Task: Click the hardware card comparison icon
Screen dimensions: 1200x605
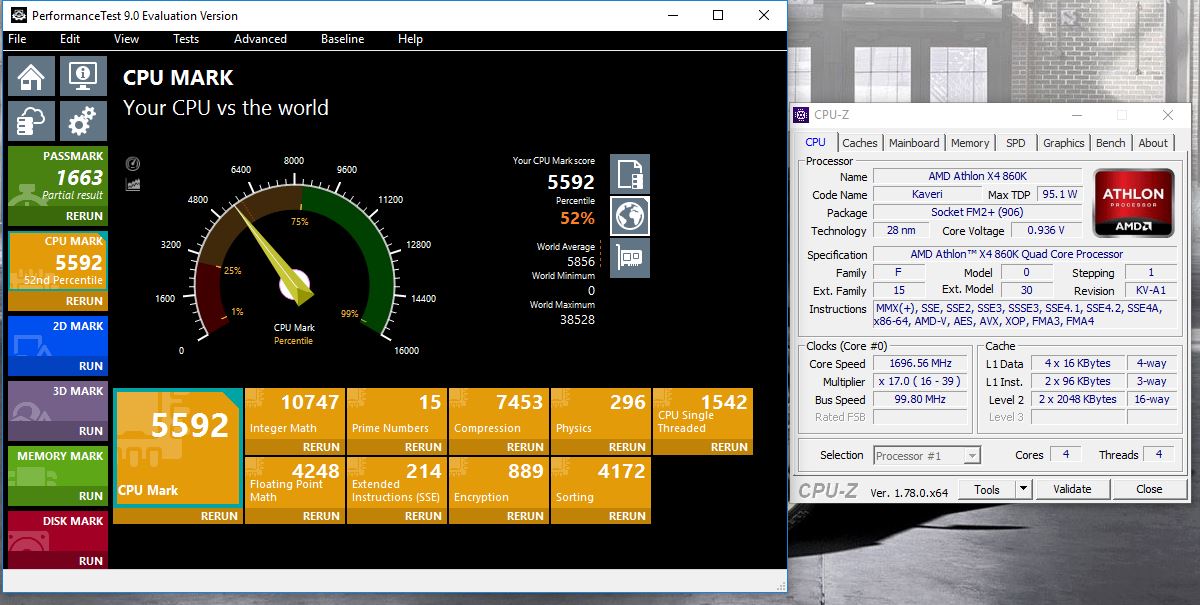Action: (630, 257)
